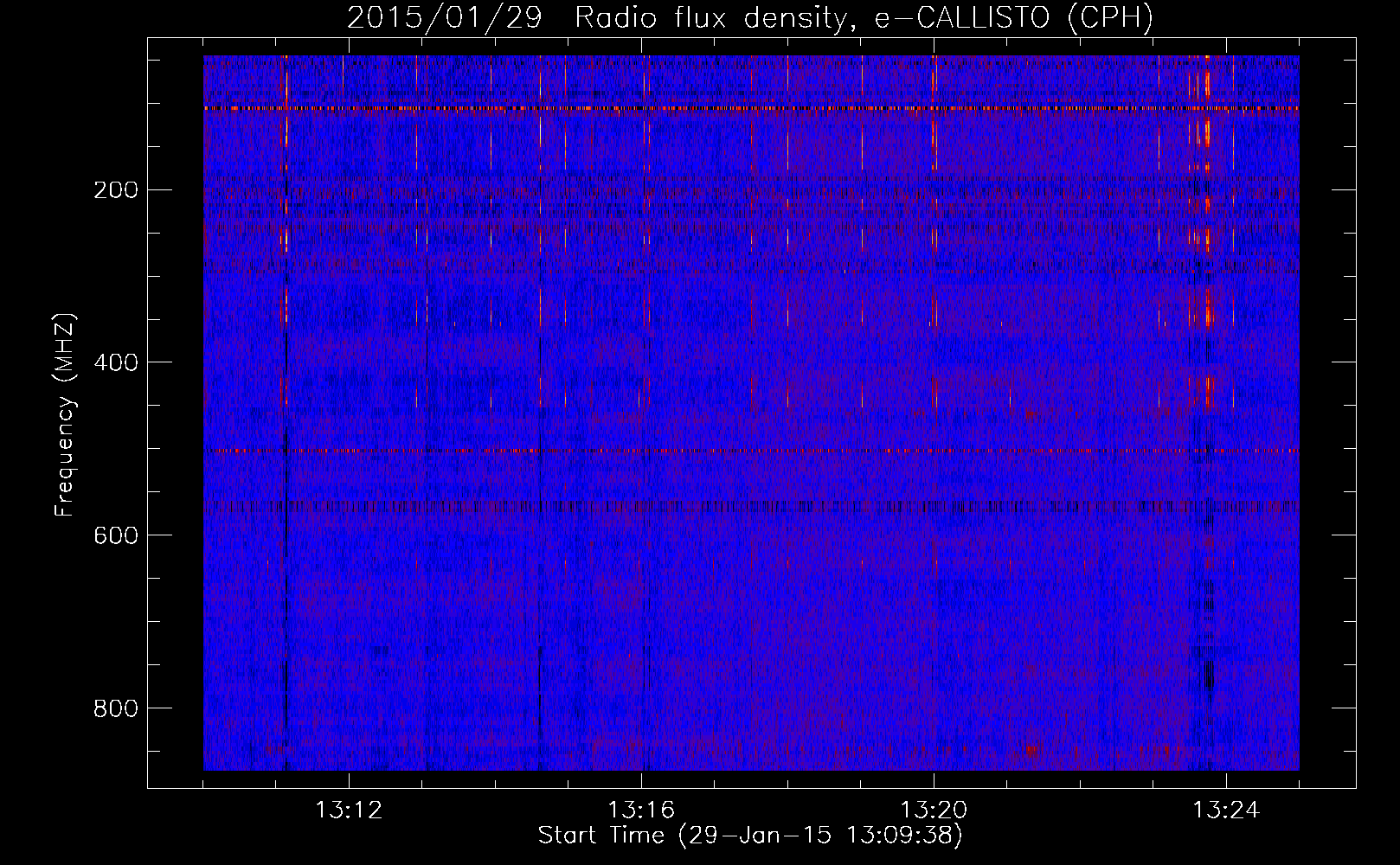Click the 600 frequency tick label

coord(116,535)
